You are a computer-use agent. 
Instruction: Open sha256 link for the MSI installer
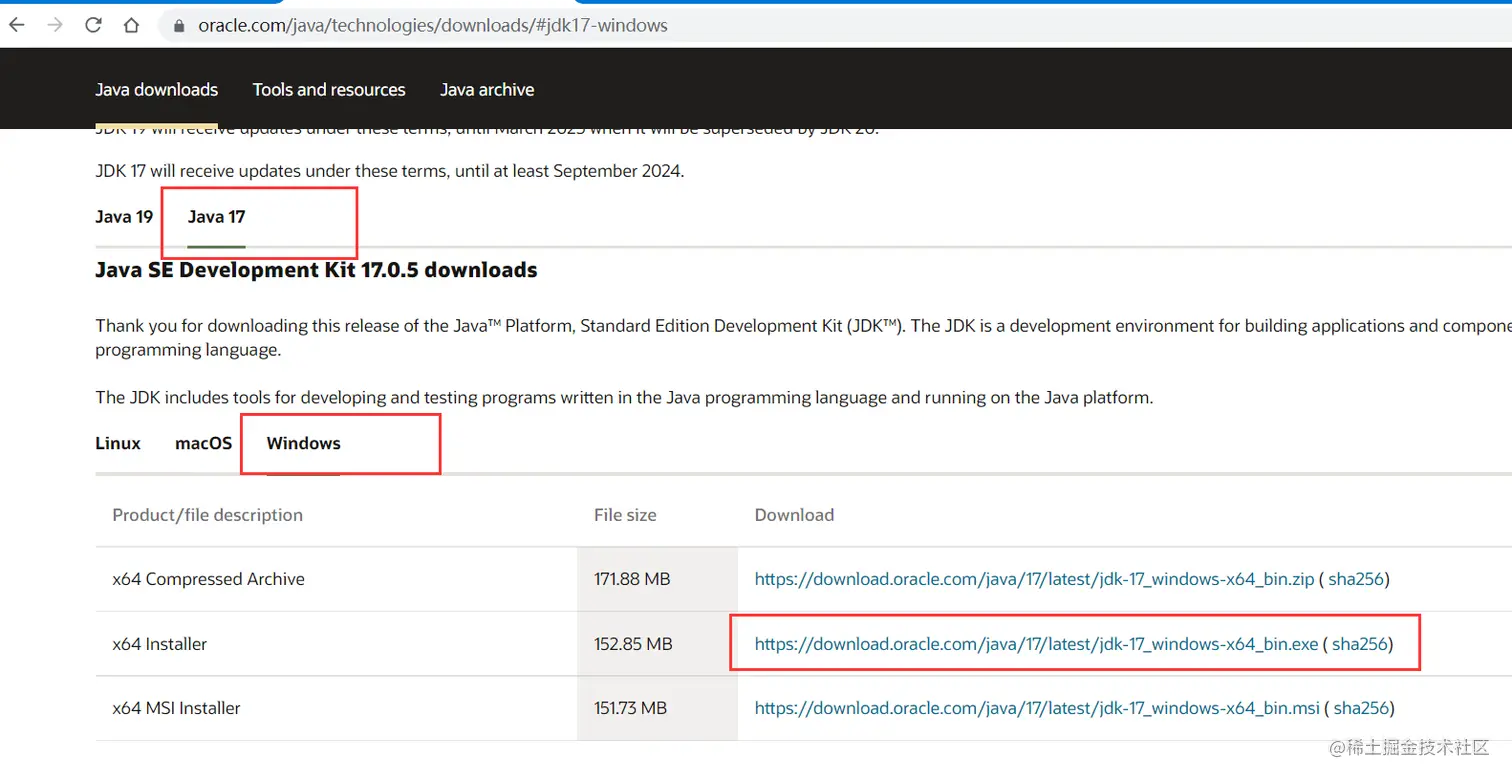1362,708
